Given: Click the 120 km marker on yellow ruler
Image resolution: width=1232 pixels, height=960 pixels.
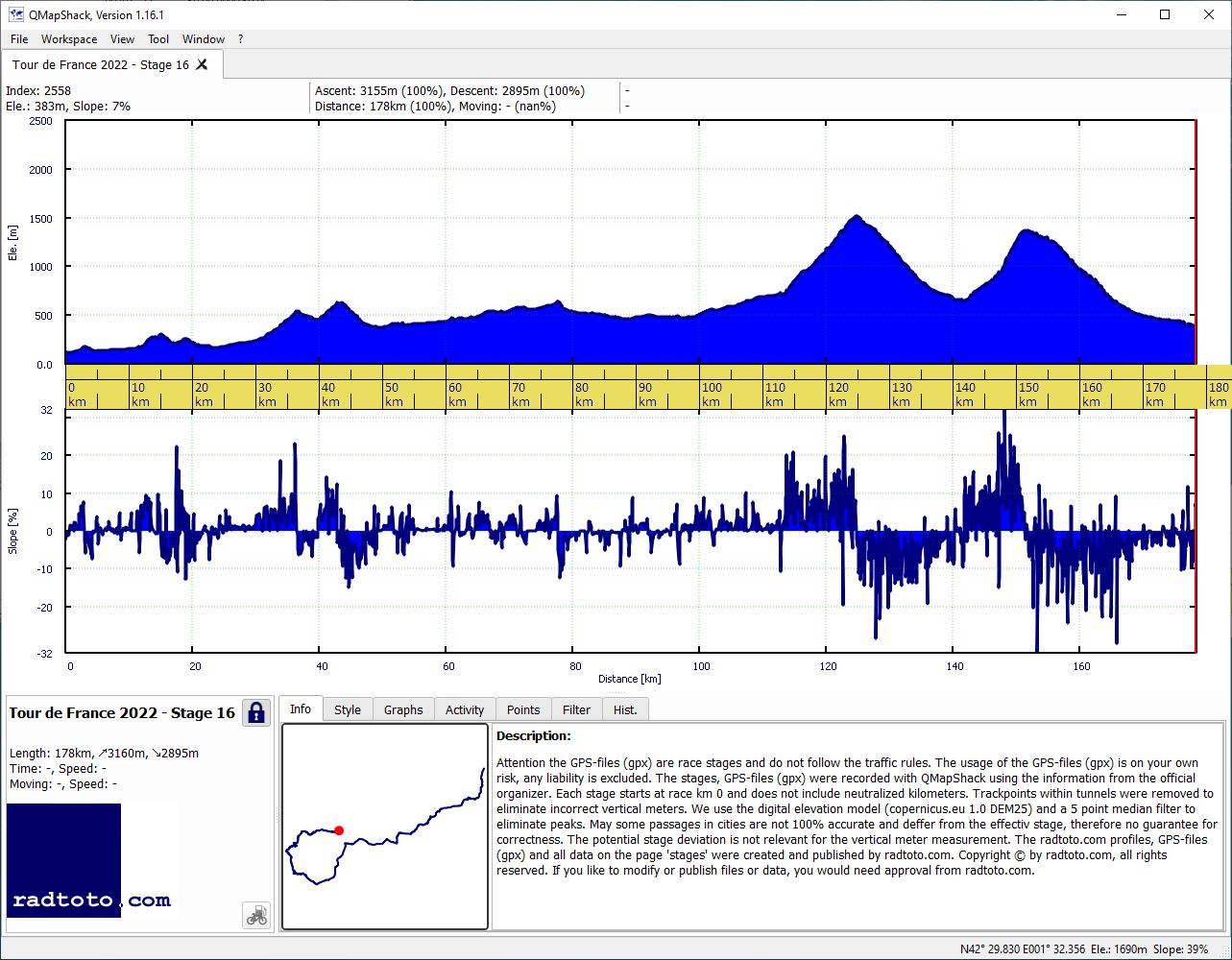Looking at the screenshot, I should (x=838, y=395).
